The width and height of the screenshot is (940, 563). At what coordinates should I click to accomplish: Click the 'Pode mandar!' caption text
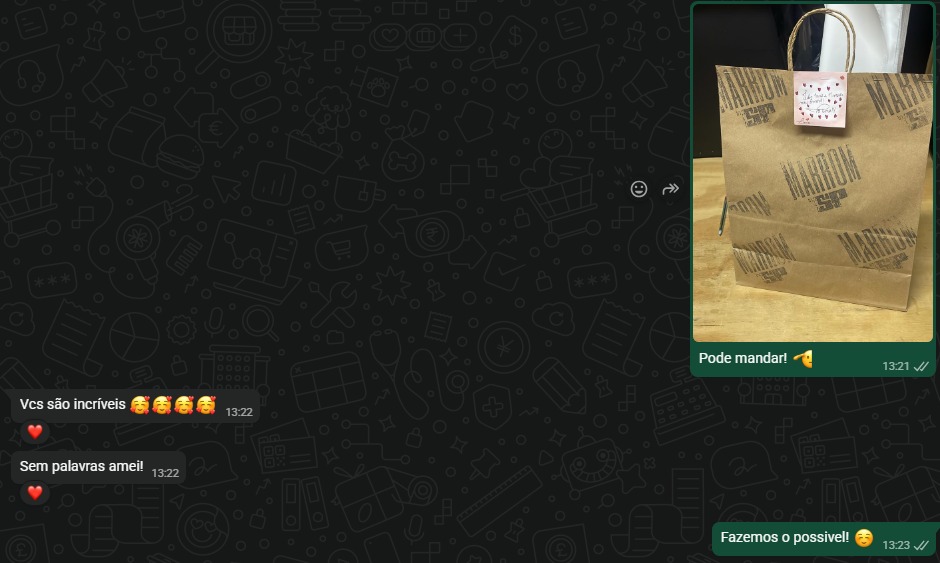pyautogui.click(x=743, y=359)
